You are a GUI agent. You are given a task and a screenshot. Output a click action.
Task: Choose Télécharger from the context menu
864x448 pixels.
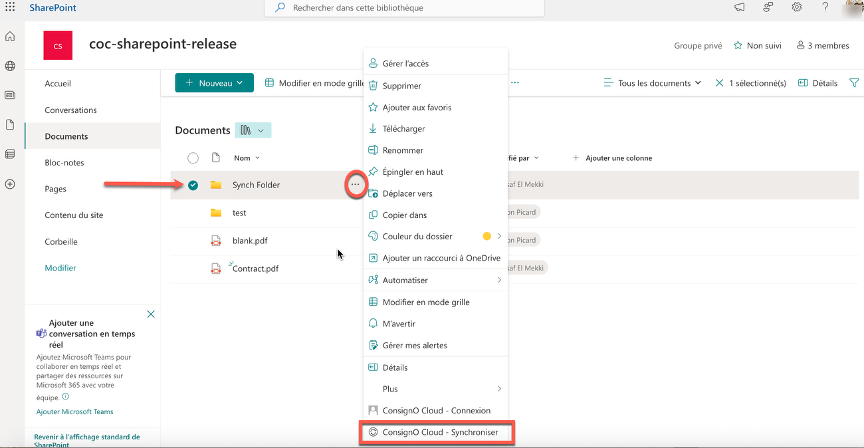tap(403, 129)
